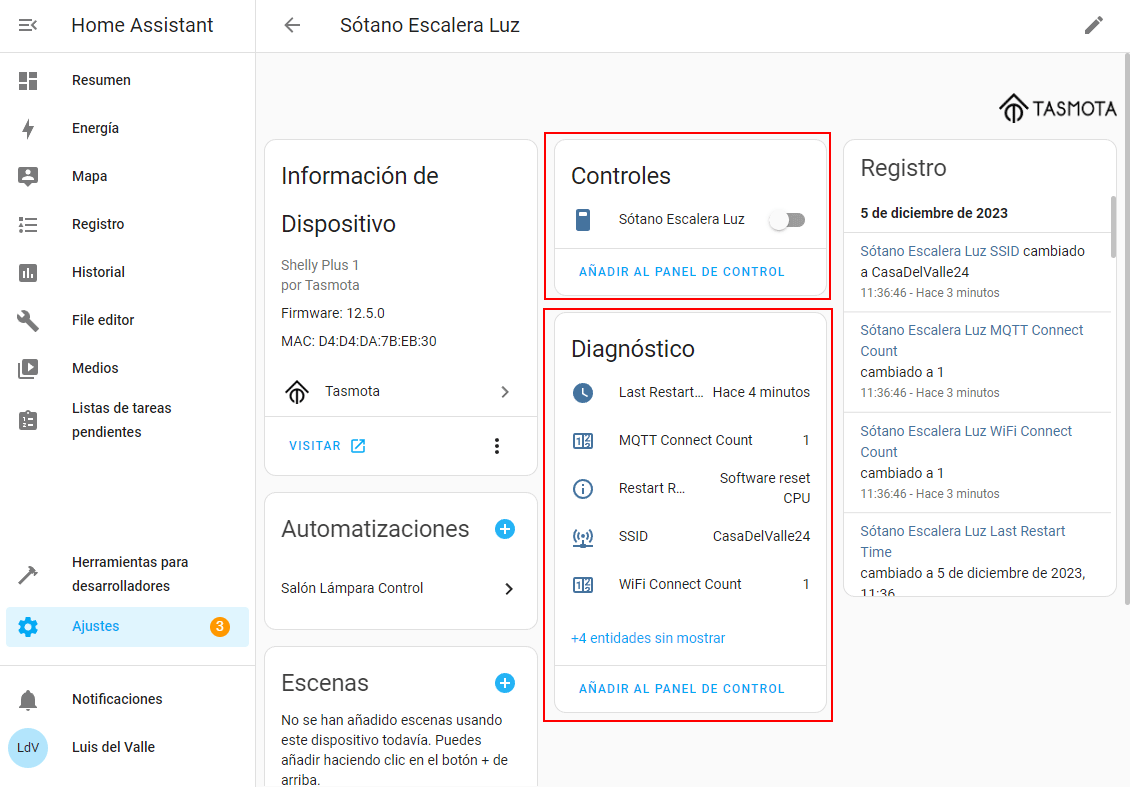Image resolution: width=1130 pixels, height=787 pixels.
Task: Expand the Tasmota integration row
Action: click(400, 392)
